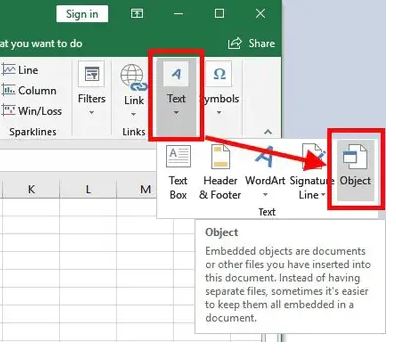Image resolution: width=396 pixels, height=361 pixels.
Task: Click the Sign in button
Action: pos(82,14)
